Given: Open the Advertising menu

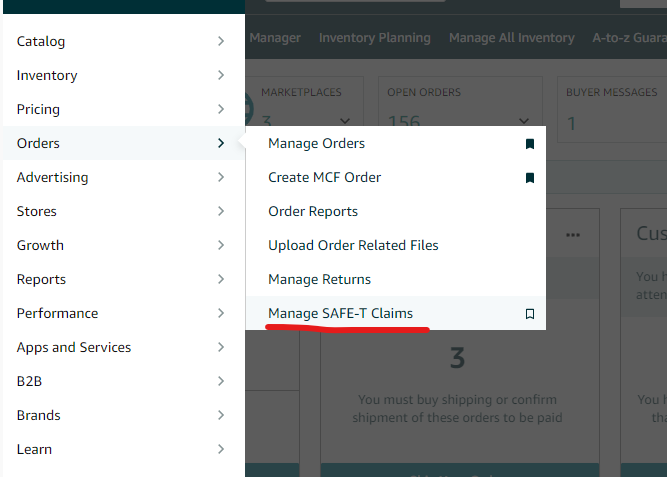Looking at the screenshot, I should click(124, 177).
